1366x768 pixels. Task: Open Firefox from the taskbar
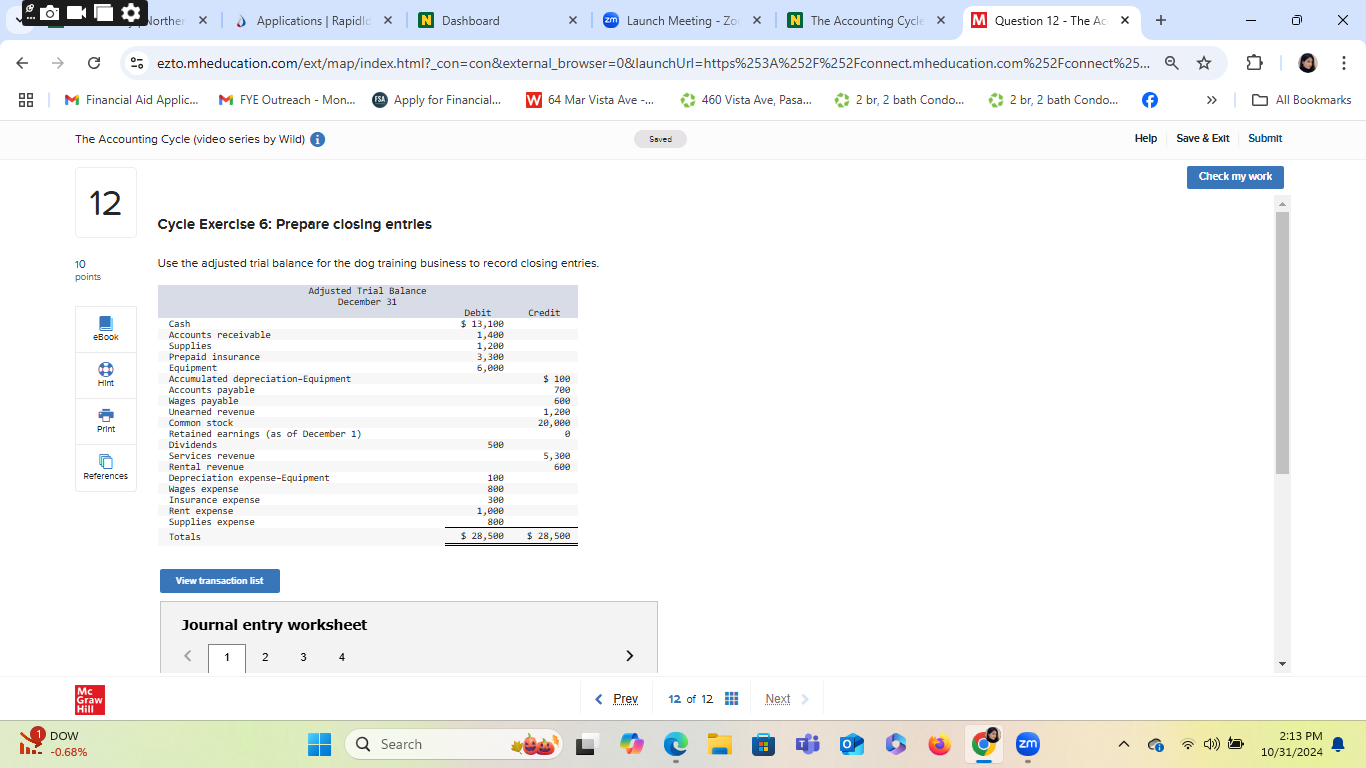click(x=939, y=744)
